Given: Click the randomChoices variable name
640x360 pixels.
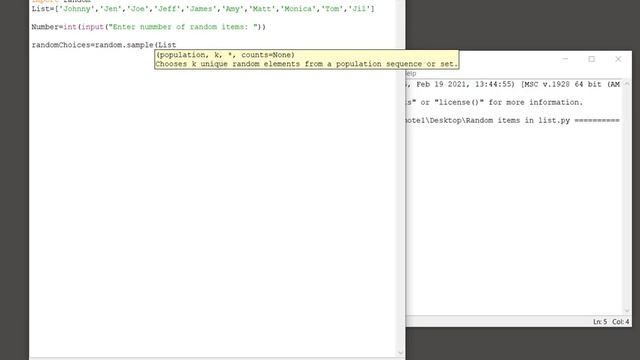Looking at the screenshot, I should [61, 45].
